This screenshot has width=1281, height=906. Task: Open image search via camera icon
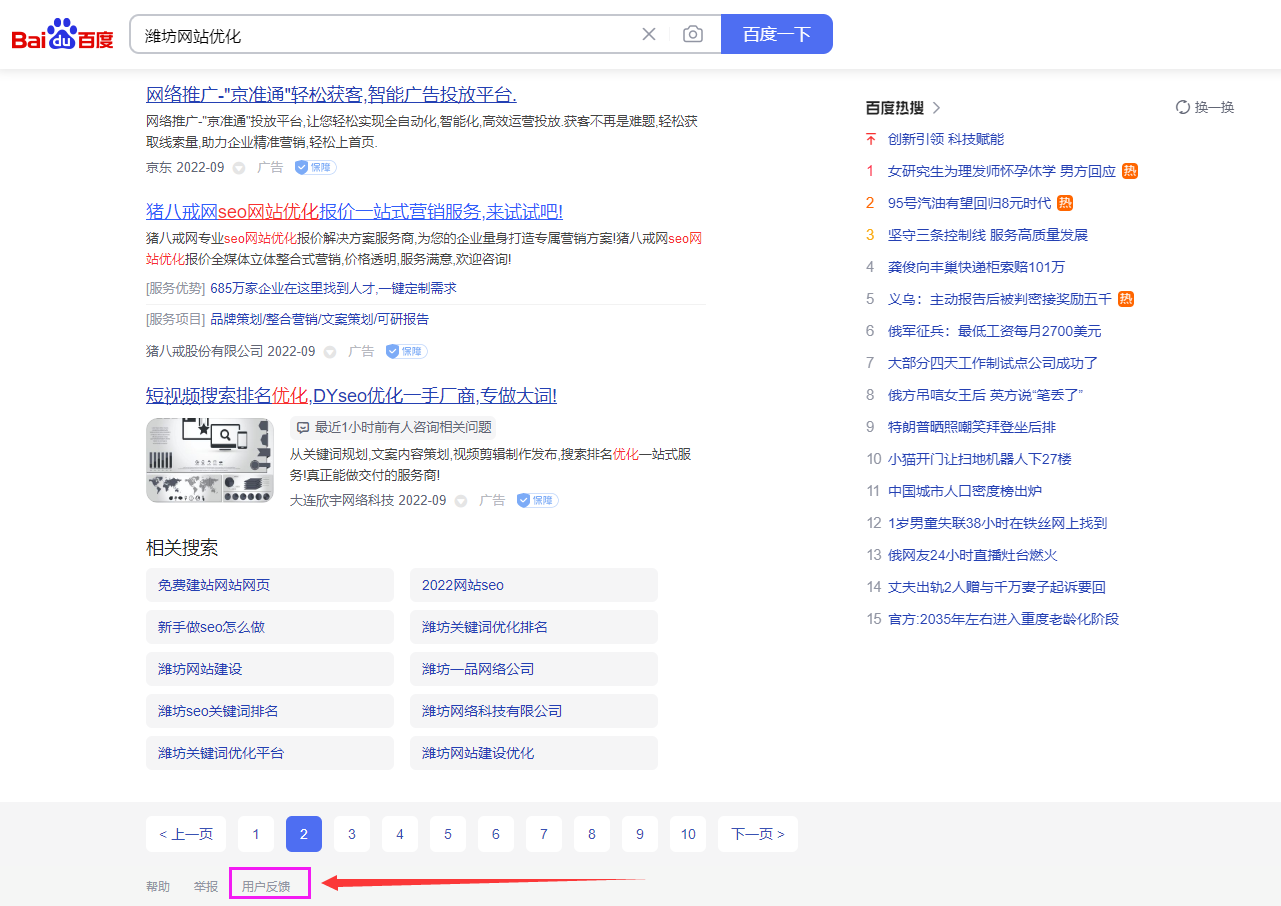[692, 34]
